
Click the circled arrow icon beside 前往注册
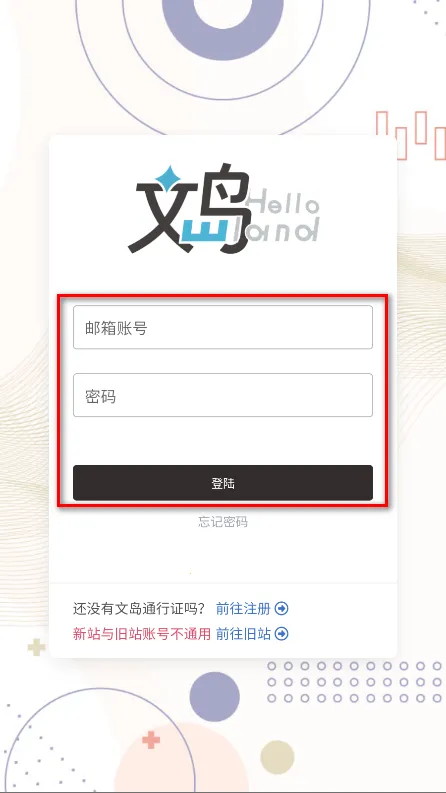[282, 608]
